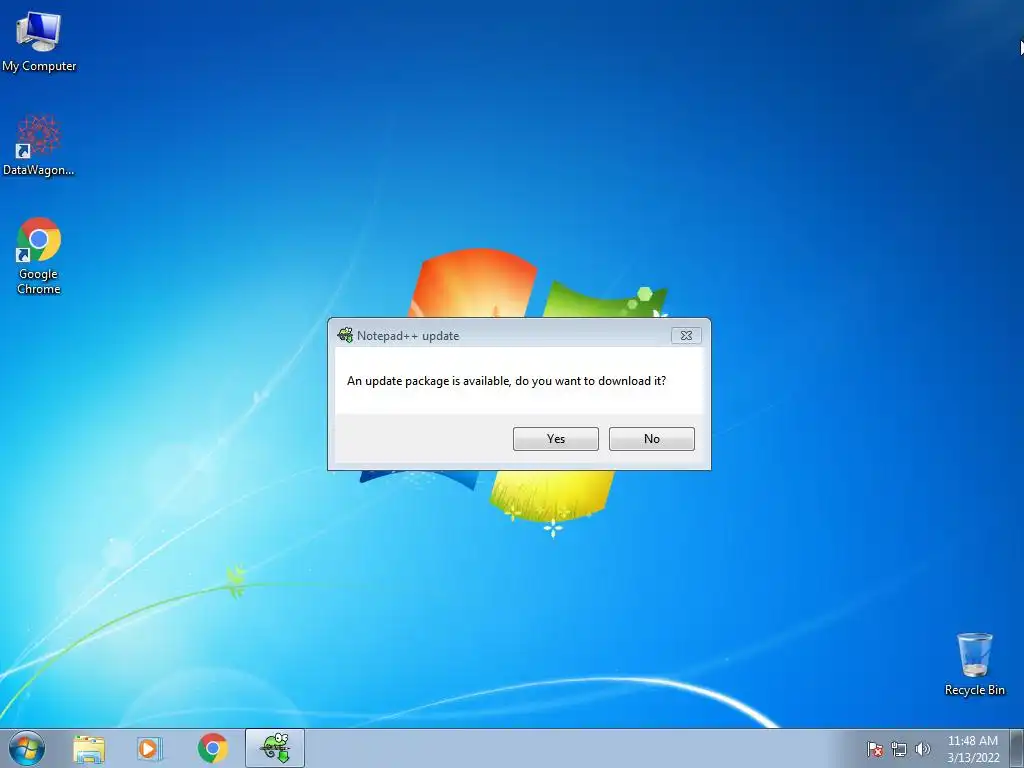
Task: Click the Notepad++ chameleon icon in dialog title
Action: coord(345,335)
